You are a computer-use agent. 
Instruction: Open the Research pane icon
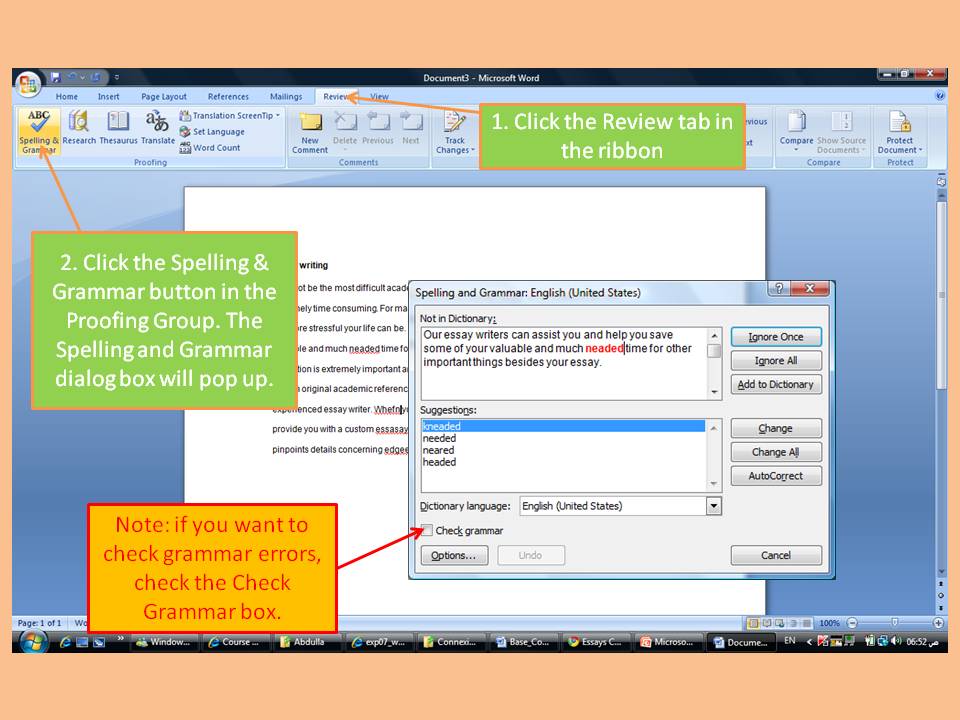[x=79, y=128]
